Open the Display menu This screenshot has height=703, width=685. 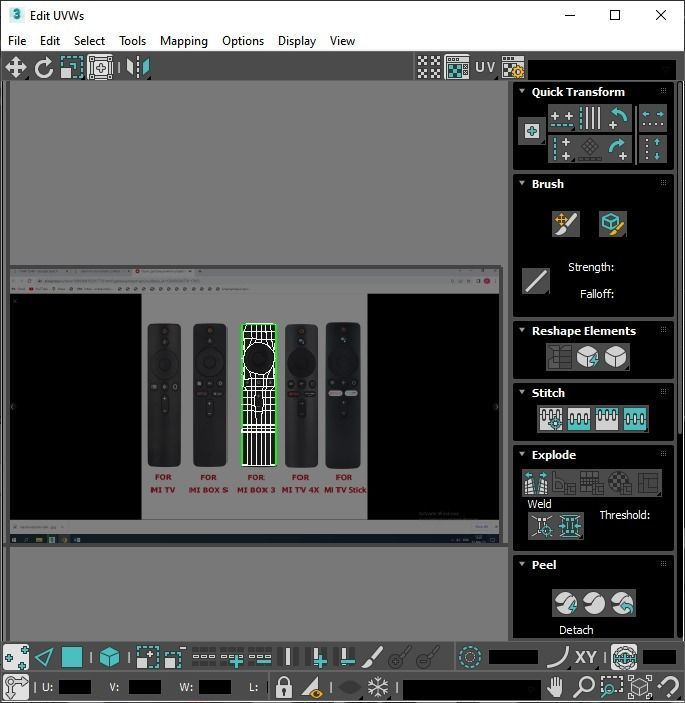click(x=297, y=41)
